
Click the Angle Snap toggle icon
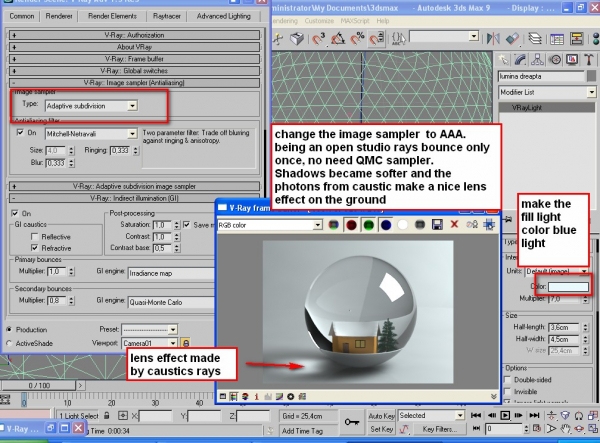coord(338,38)
